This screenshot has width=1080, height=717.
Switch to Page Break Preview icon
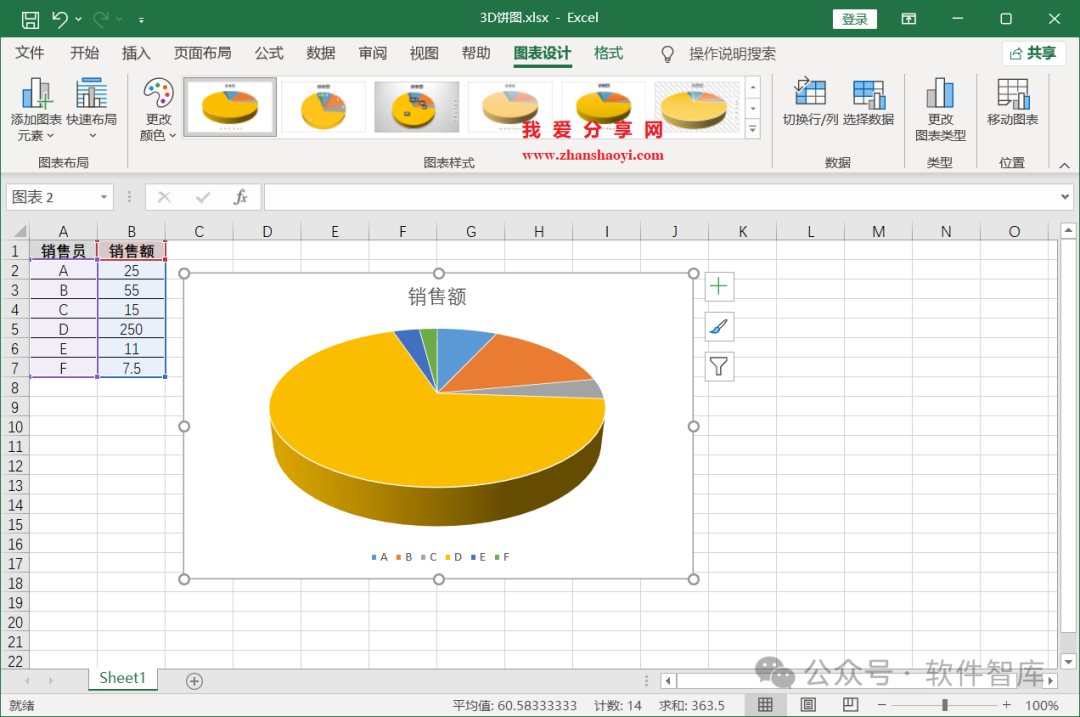coord(851,705)
